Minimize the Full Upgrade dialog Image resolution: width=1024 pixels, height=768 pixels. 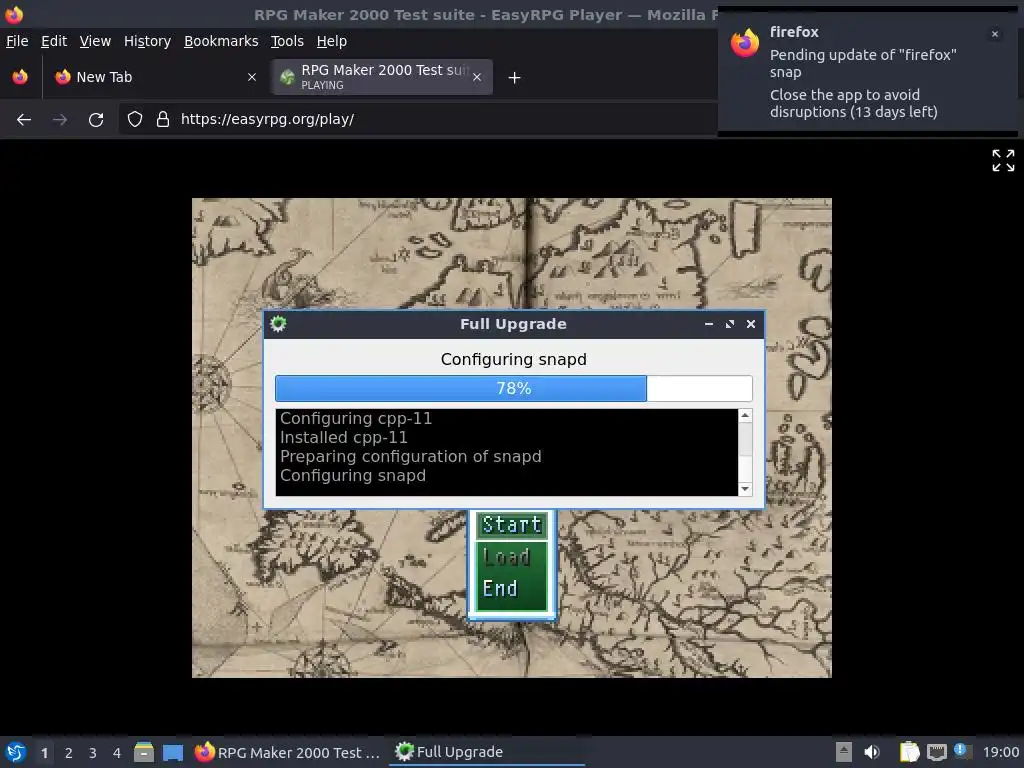[709, 324]
